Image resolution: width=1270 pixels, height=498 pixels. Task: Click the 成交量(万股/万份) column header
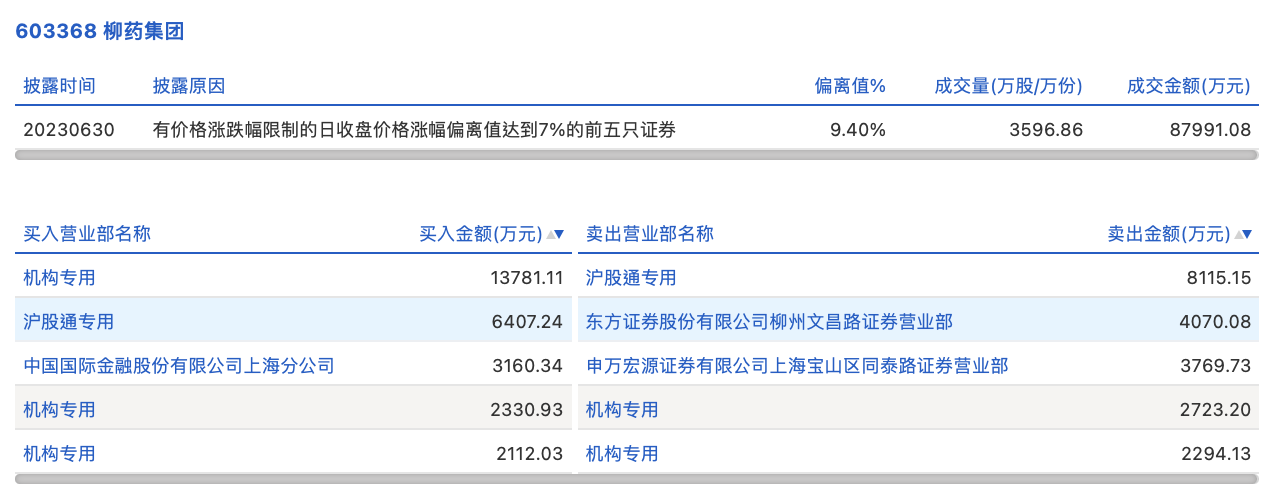[x=1008, y=86]
